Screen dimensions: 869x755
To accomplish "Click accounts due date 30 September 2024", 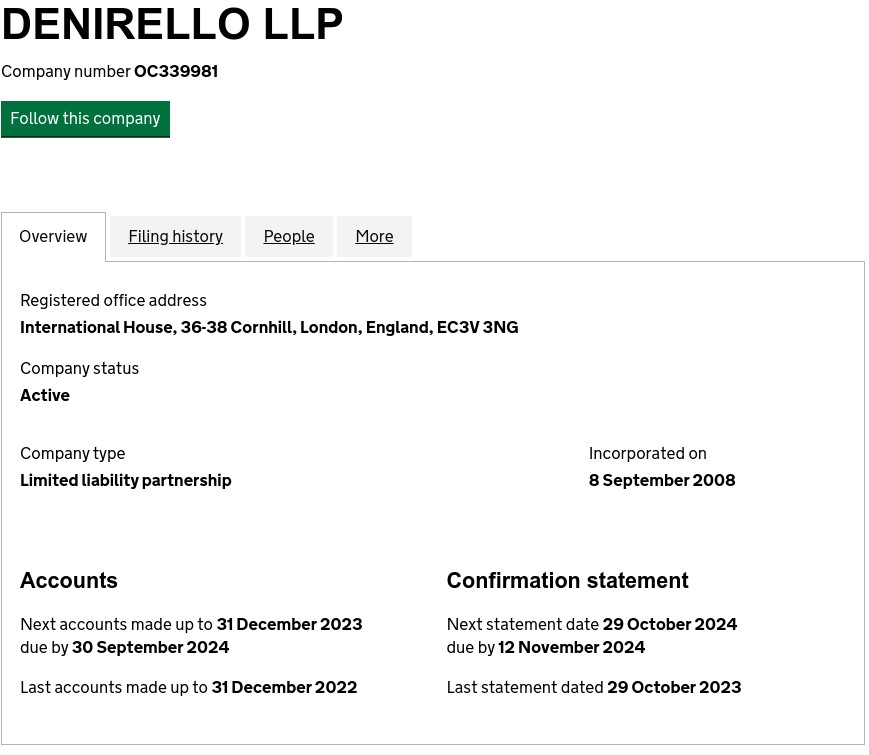I will pos(150,648).
